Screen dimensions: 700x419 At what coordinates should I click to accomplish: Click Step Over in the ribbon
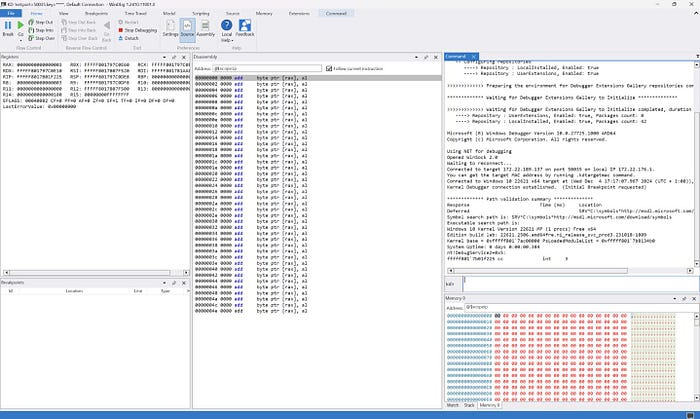(x=41, y=38)
